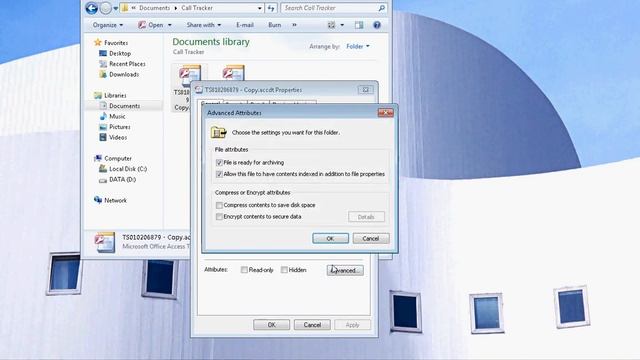Select the first Access file thumbnail
The width and height of the screenshot is (640, 360).
(x=189, y=76)
